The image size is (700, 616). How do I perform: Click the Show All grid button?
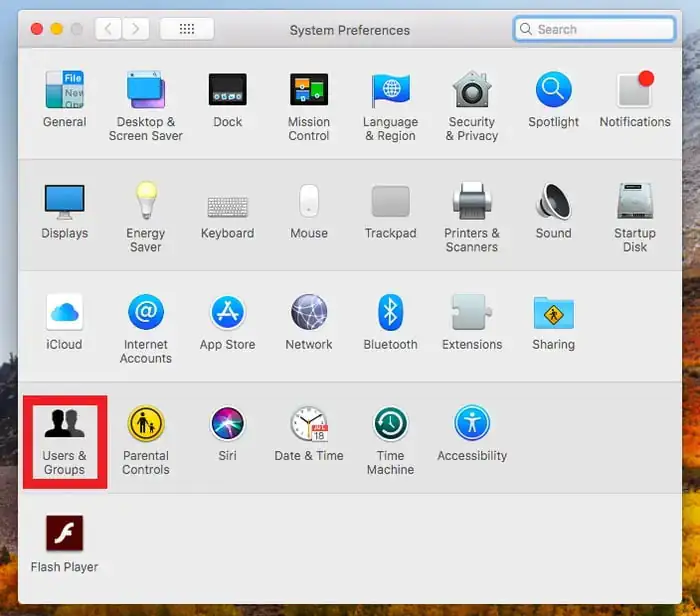[x=186, y=29]
